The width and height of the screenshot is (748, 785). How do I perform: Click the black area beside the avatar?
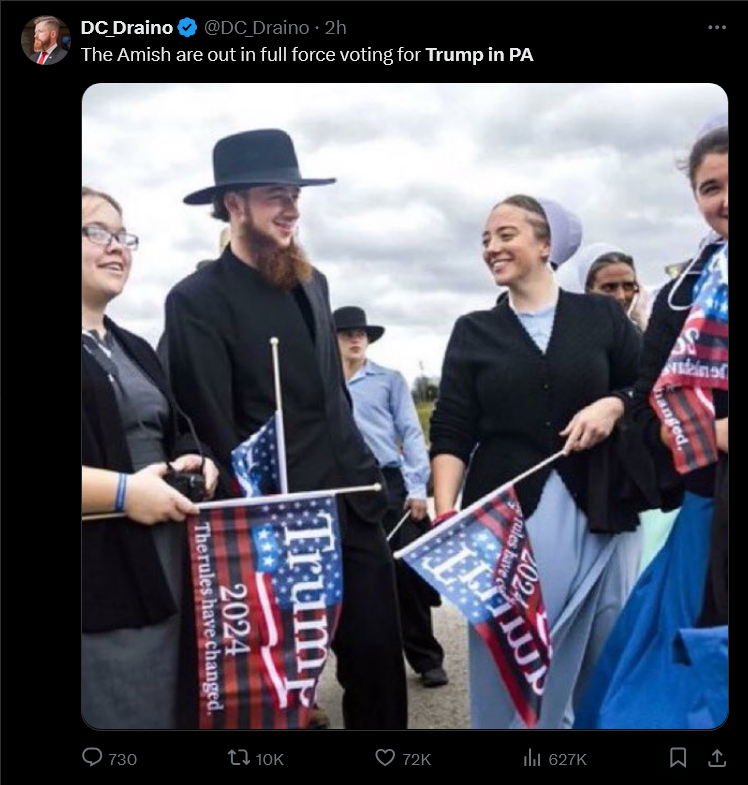pos(40,401)
